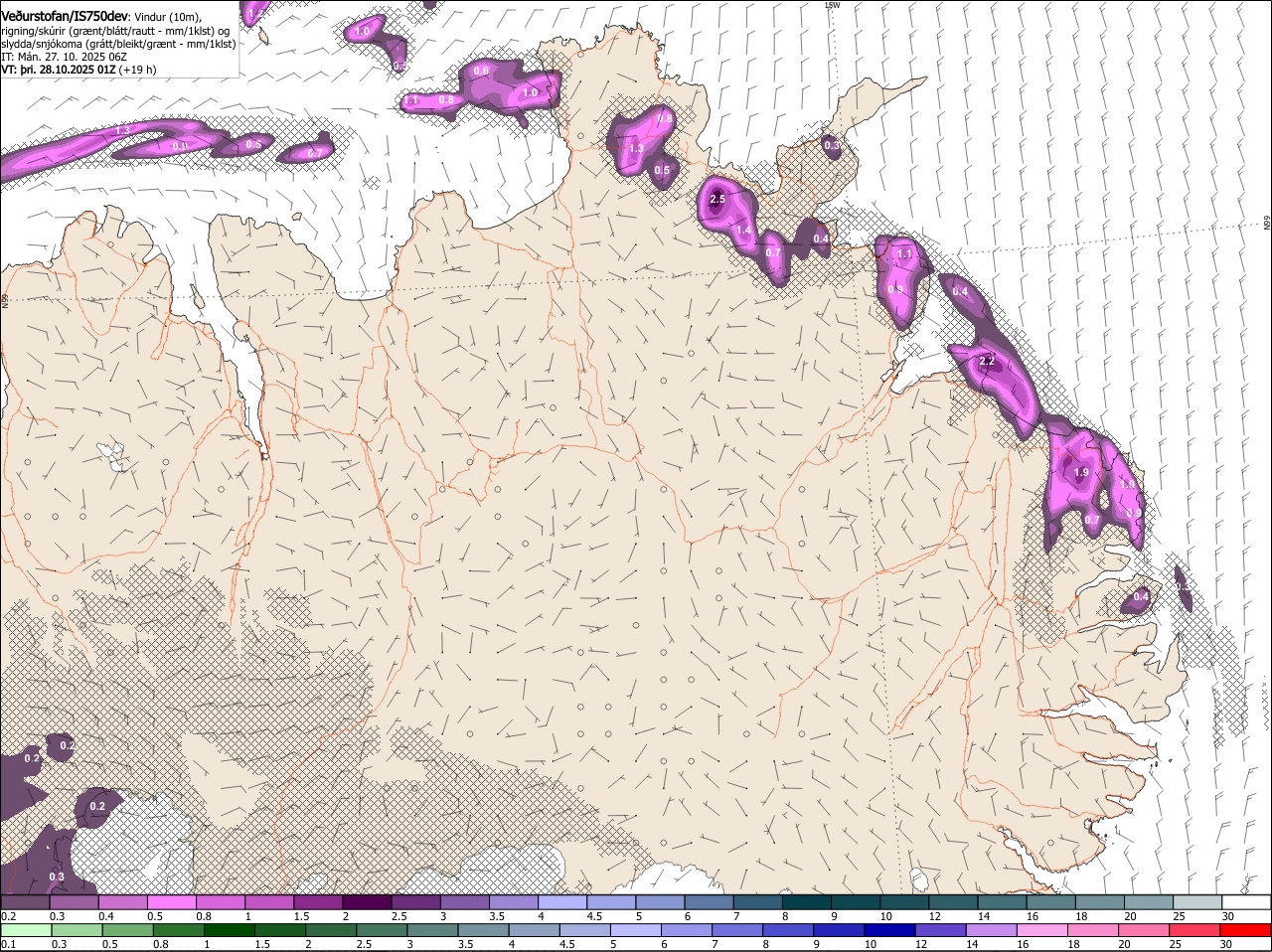Screen dimensions: 1272x952
Task: Pick the medium green 0.5–0.8 rain legend swatch
Action: (126, 931)
